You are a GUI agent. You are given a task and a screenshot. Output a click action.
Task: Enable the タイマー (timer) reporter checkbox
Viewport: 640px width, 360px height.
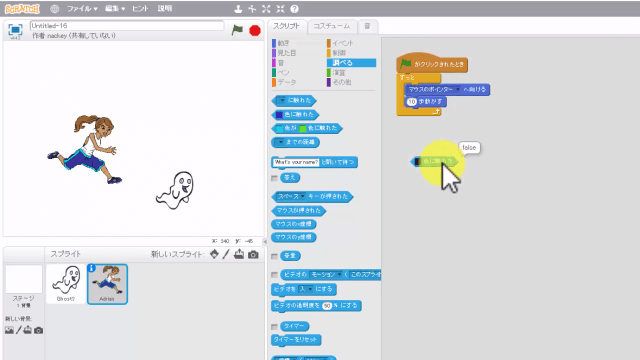(x=274, y=327)
